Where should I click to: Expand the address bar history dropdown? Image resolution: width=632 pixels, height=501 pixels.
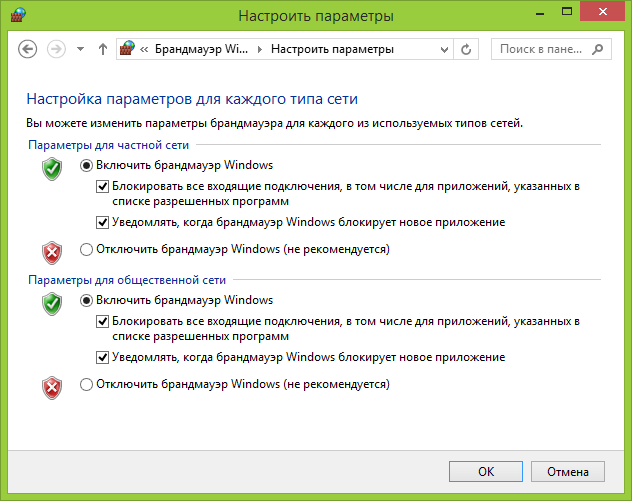click(443, 48)
